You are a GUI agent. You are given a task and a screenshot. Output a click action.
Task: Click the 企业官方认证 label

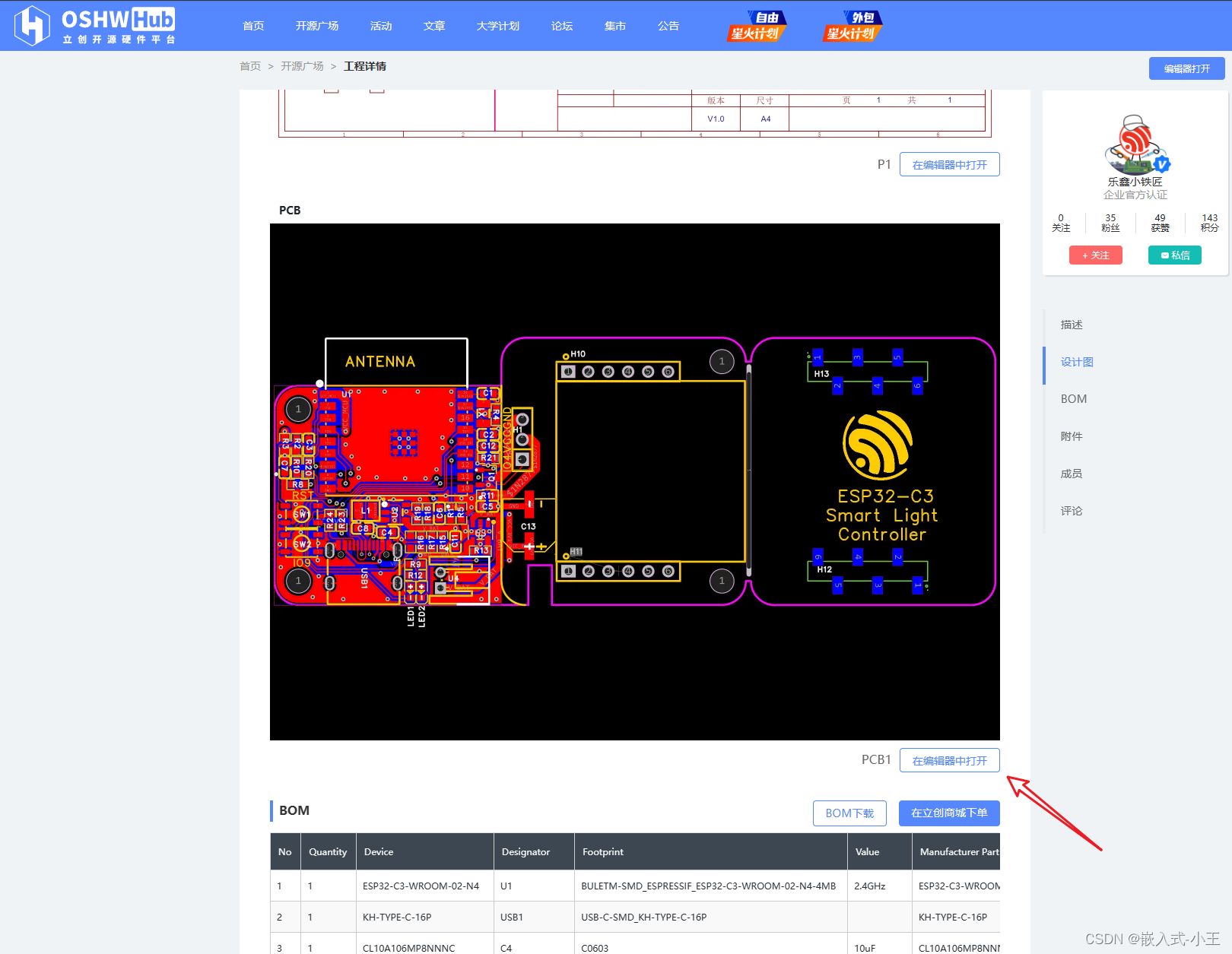[x=1135, y=195]
